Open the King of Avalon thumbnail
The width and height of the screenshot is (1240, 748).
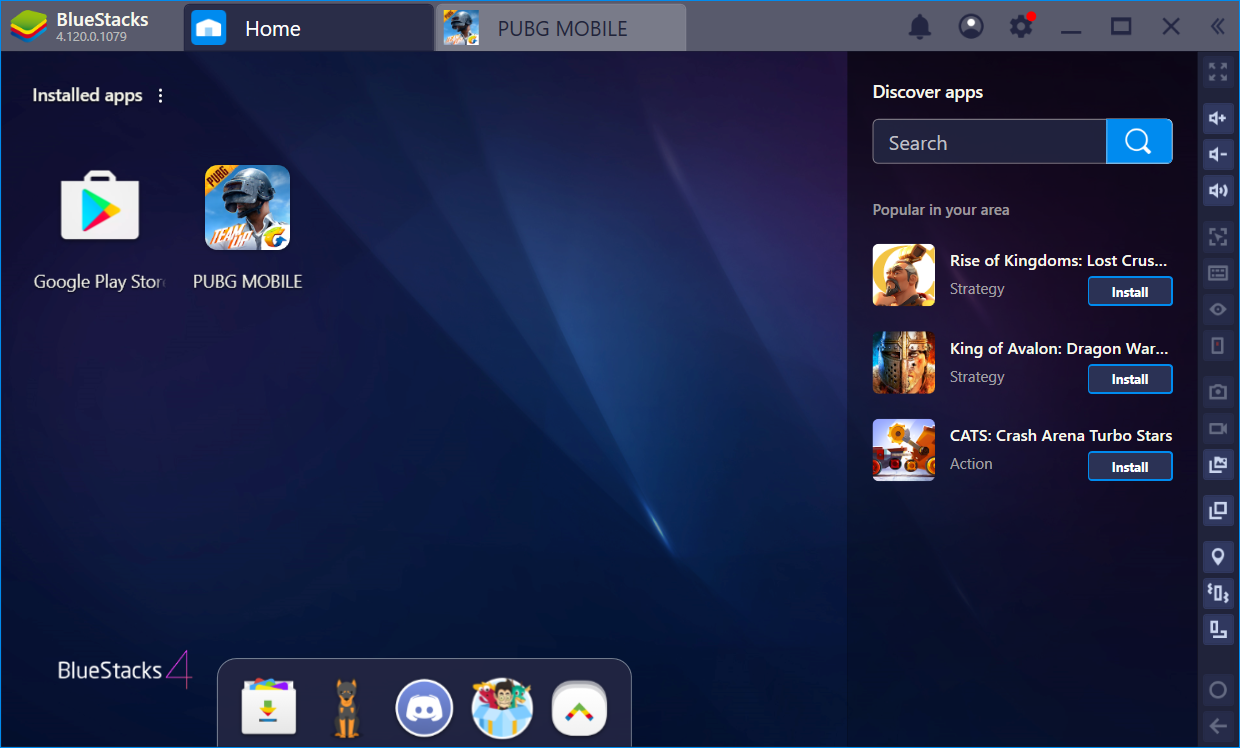point(904,362)
